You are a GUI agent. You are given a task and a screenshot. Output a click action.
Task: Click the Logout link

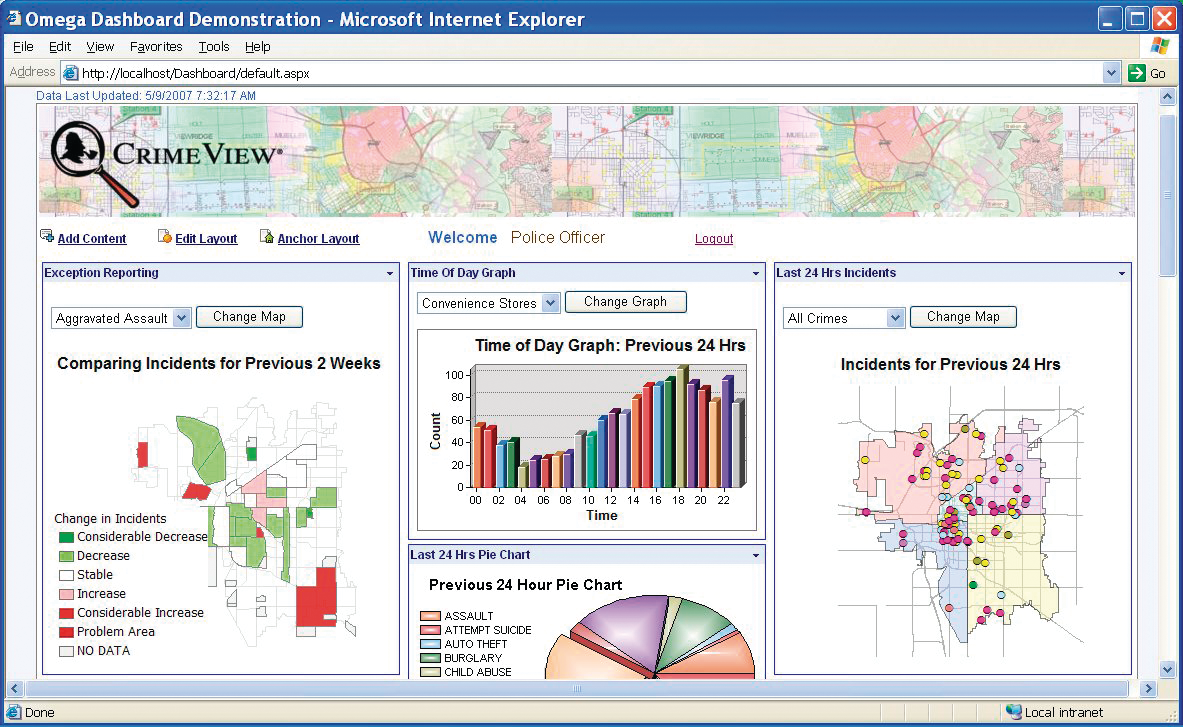[x=714, y=239]
